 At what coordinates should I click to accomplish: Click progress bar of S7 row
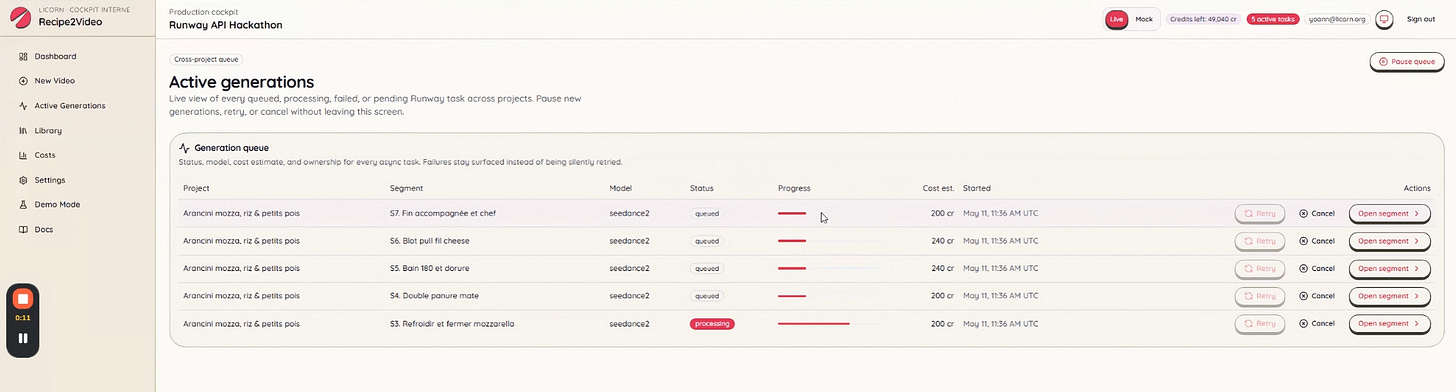830,213
